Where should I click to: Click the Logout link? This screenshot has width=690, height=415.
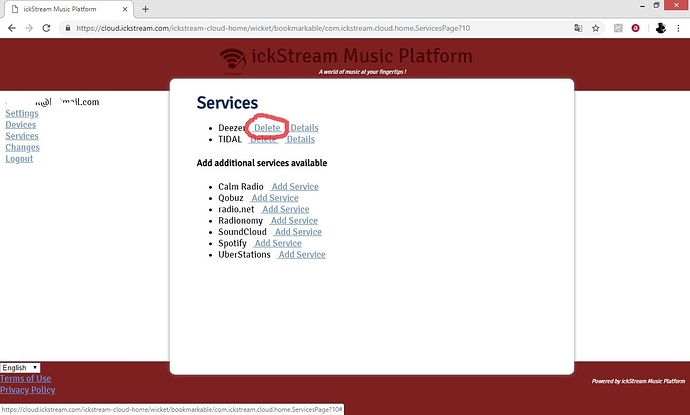coord(19,159)
